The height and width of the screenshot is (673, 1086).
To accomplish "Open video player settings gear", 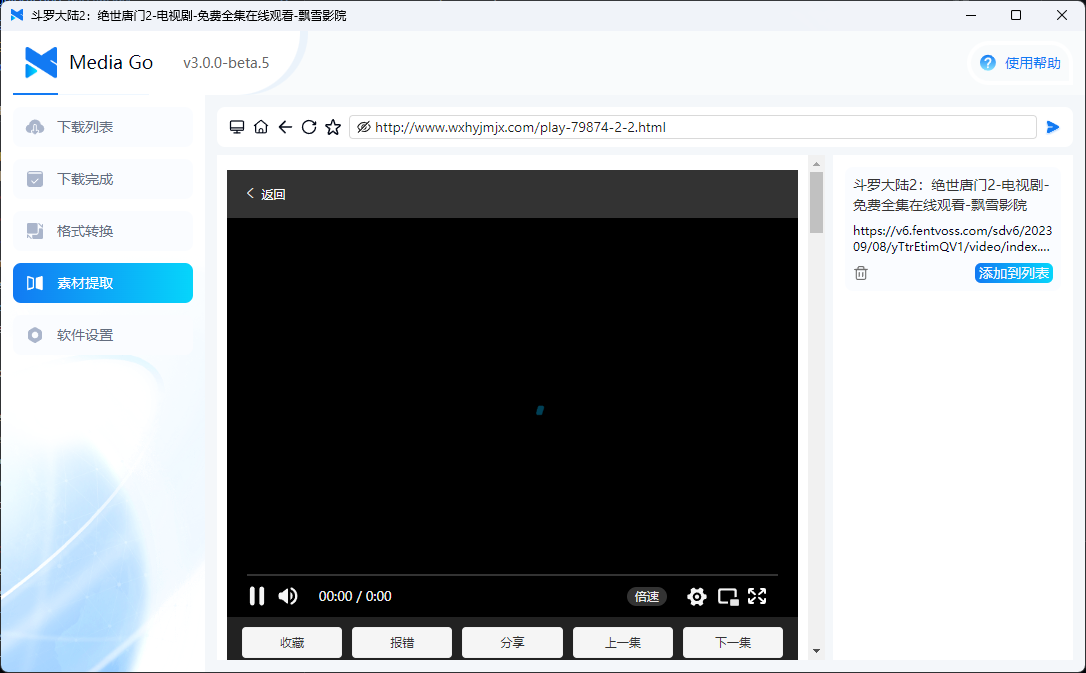I will click(x=697, y=597).
